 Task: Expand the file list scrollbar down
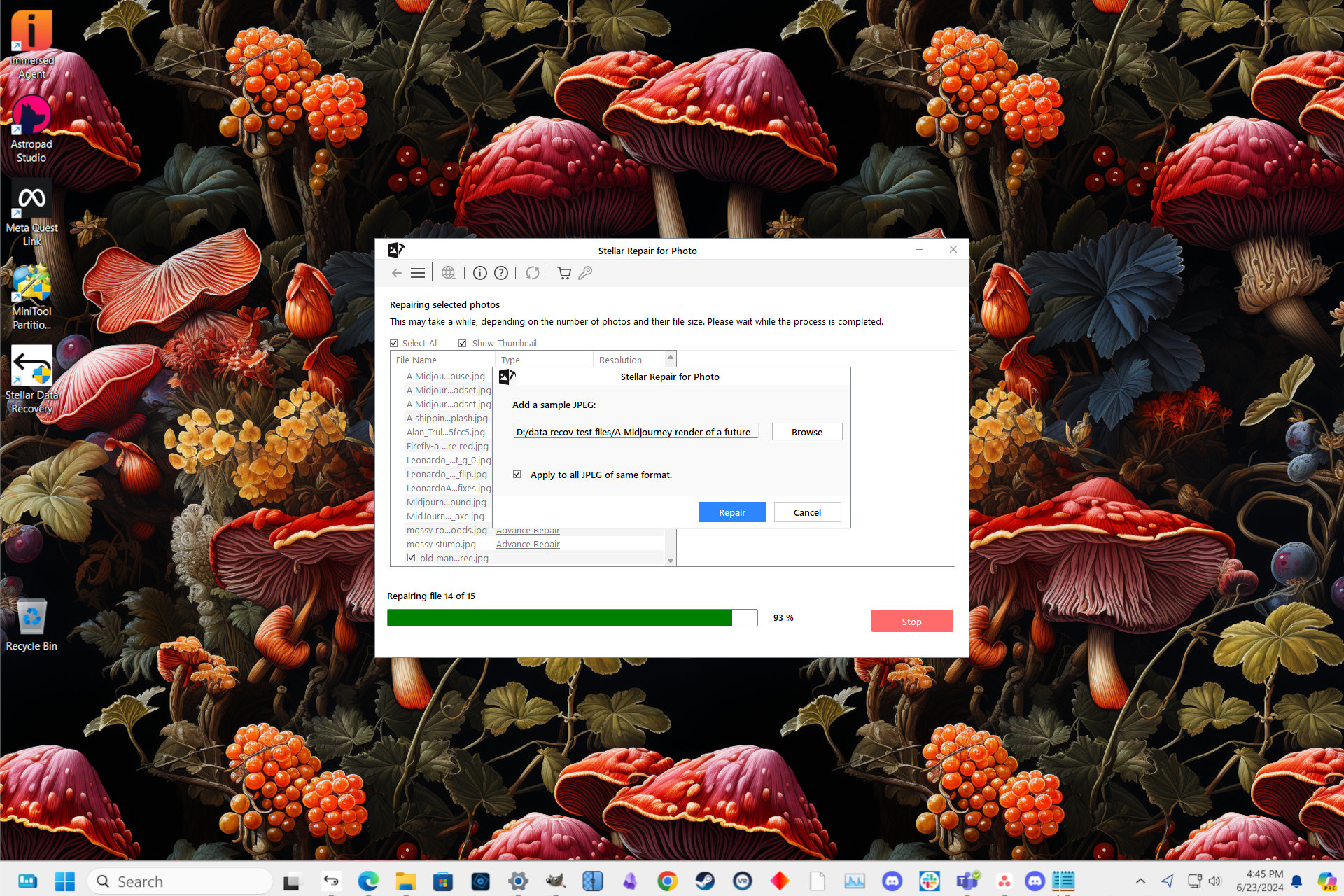click(670, 560)
